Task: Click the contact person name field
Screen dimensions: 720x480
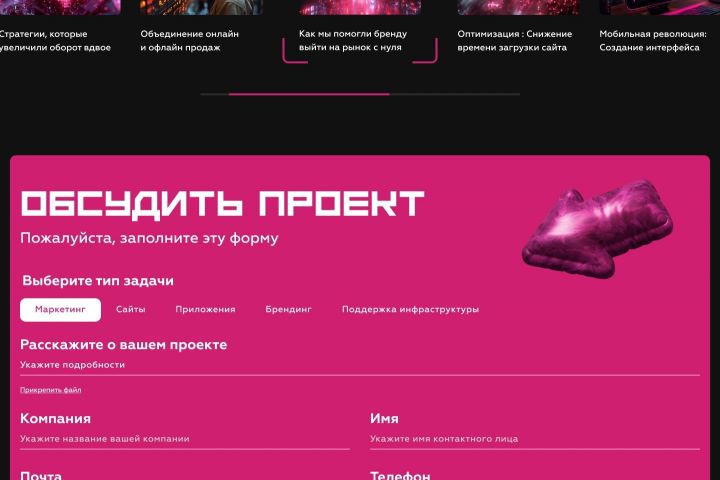Action: [535, 439]
